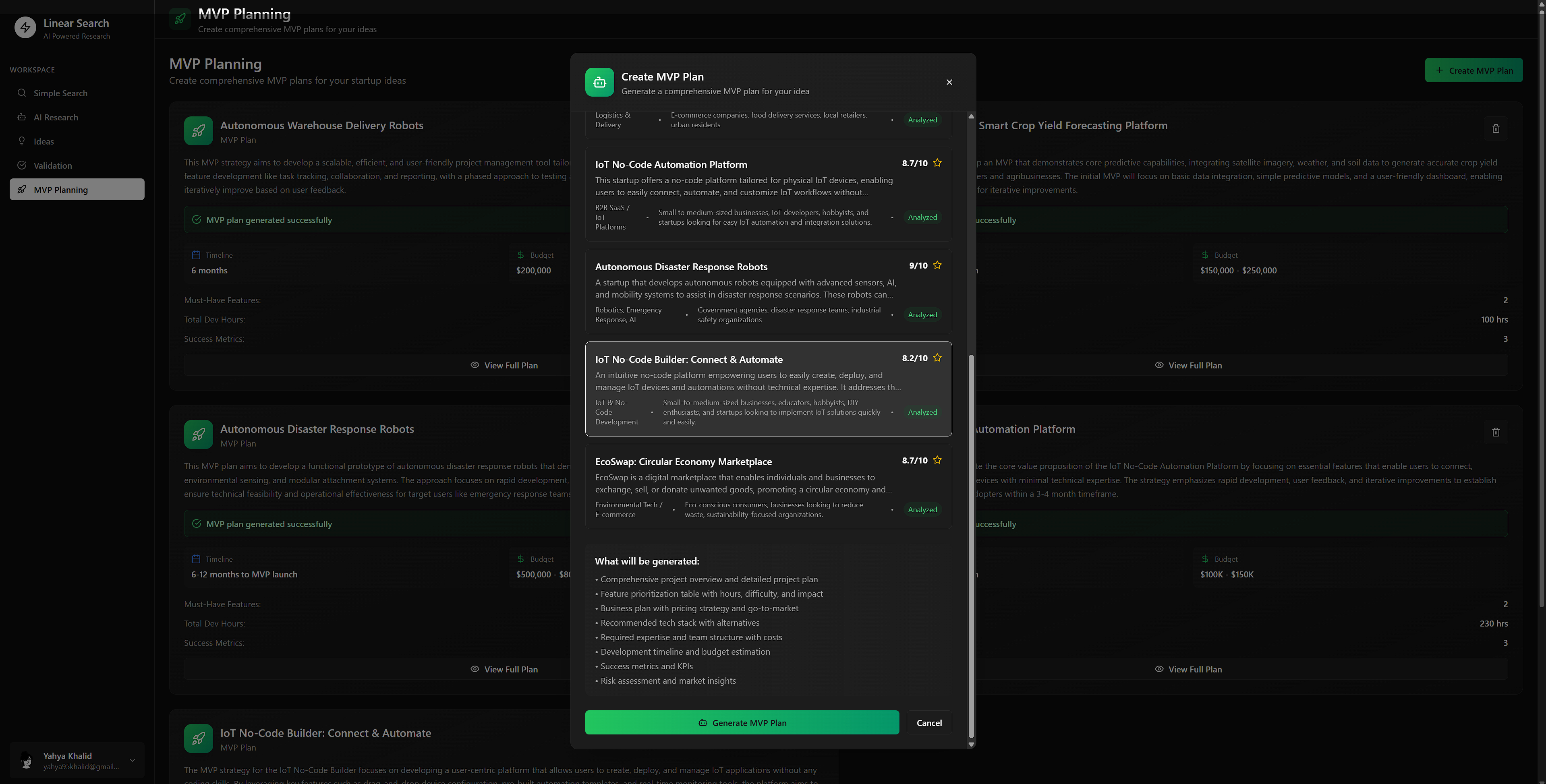1546x784 pixels.
Task: Open Simple Search in sidebar
Action: [x=60, y=93]
